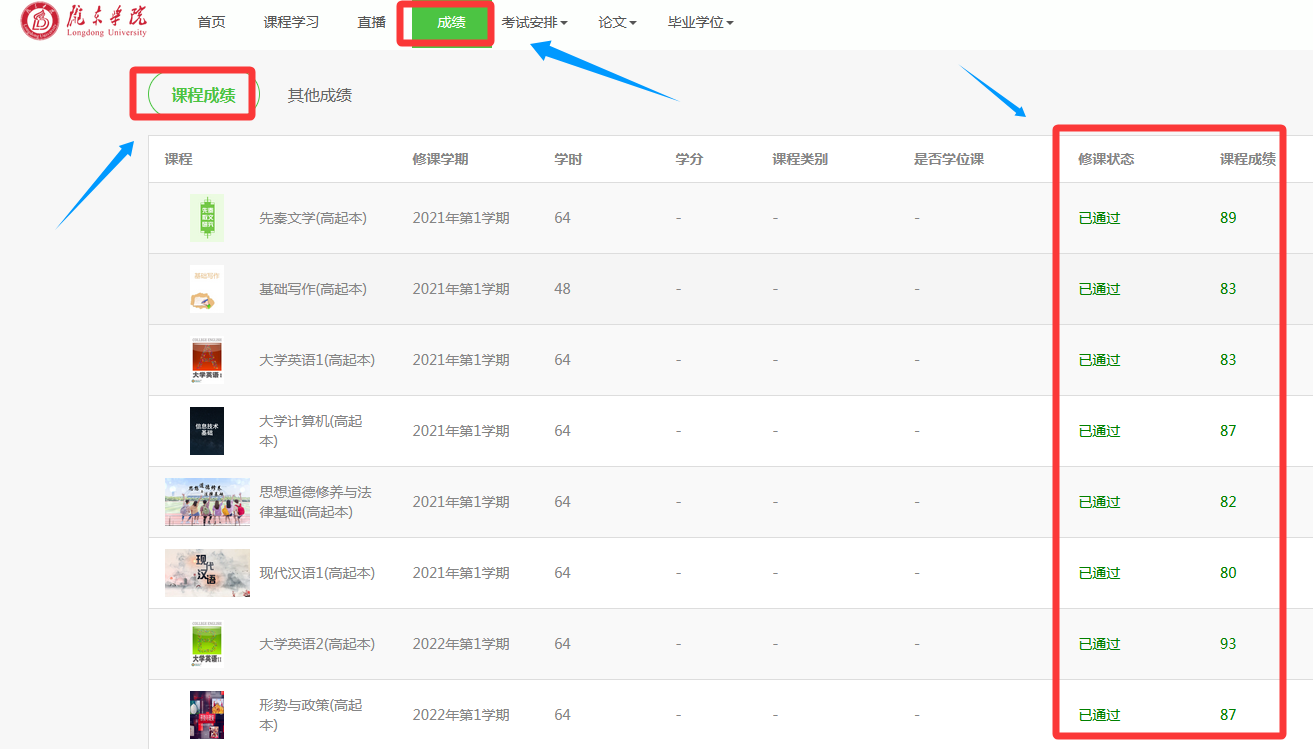Click the 先秦文学(高起本) course name
This screenshot has width=1313, height=749.
pos(313,218)
